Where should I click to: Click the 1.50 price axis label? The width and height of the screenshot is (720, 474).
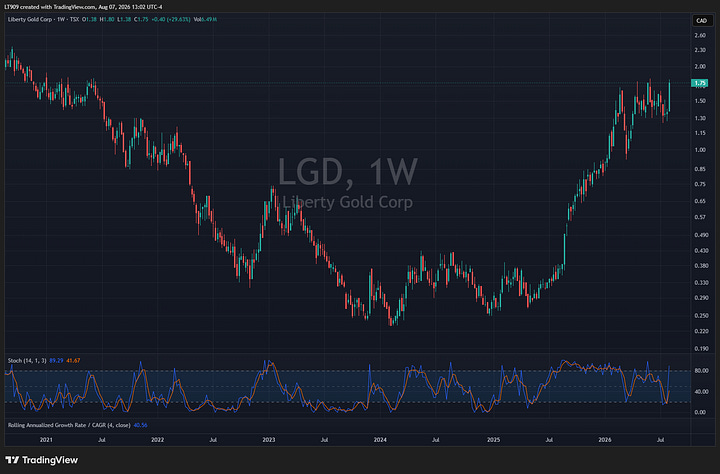(x=700, y=101)
